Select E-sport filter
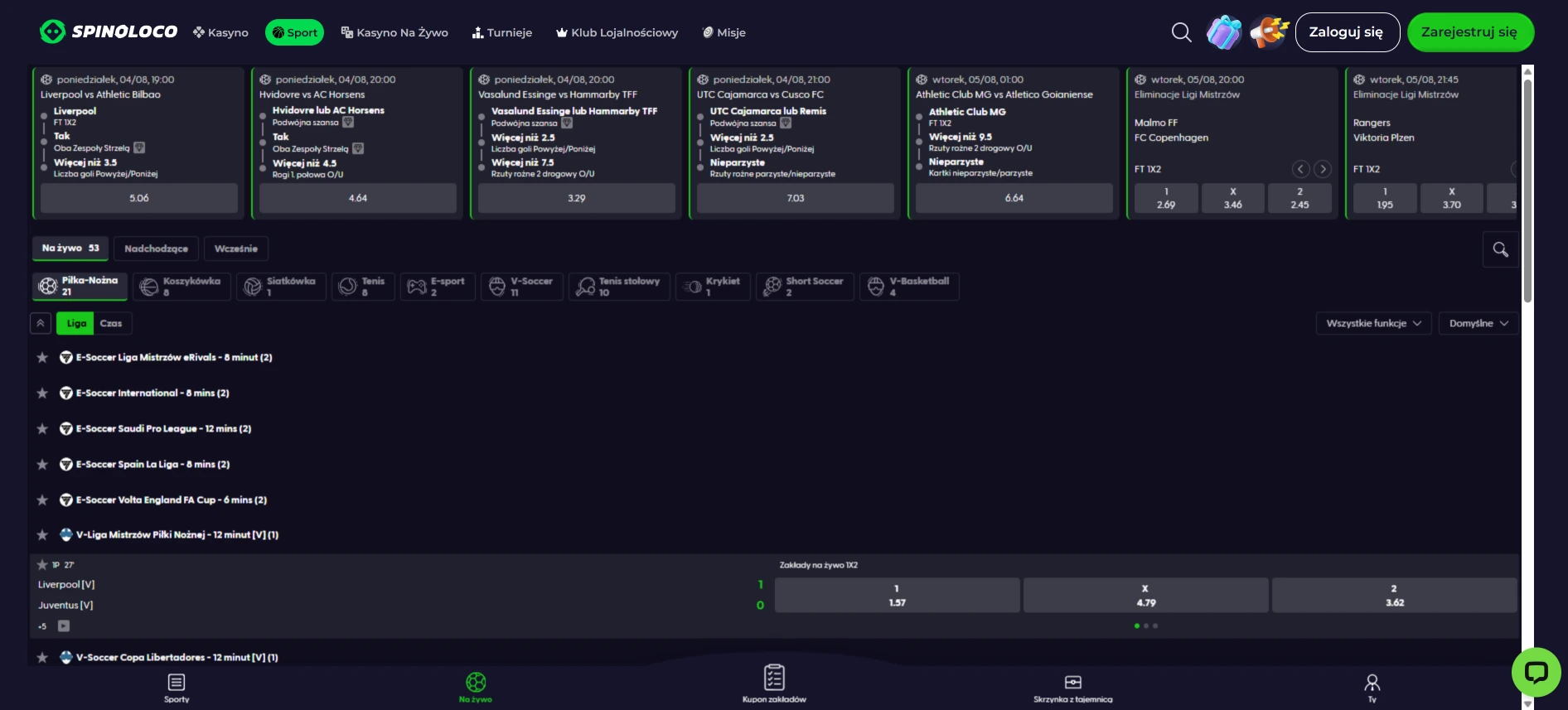The image size is (1568, 710). [438, 286]
